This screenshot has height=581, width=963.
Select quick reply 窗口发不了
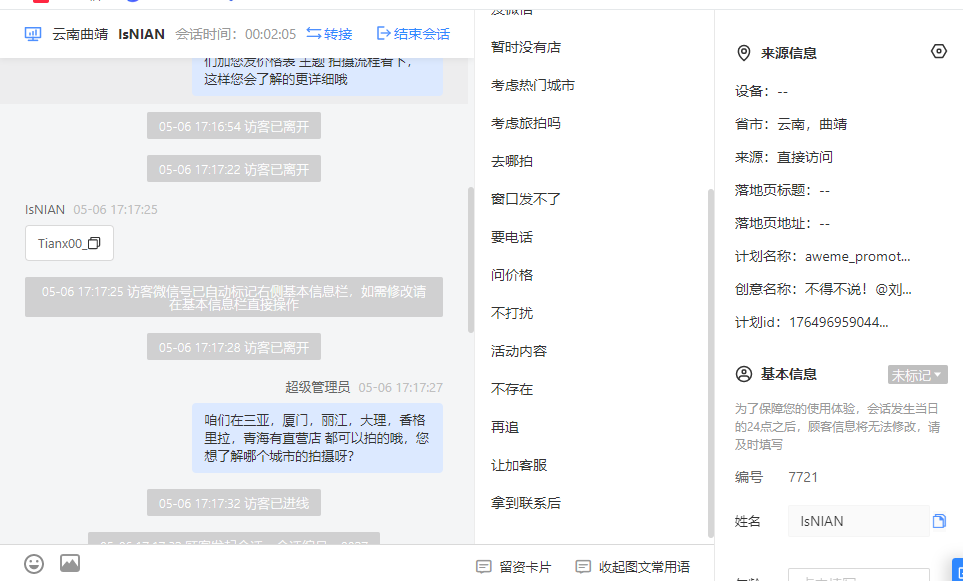[x=526, y=200]
